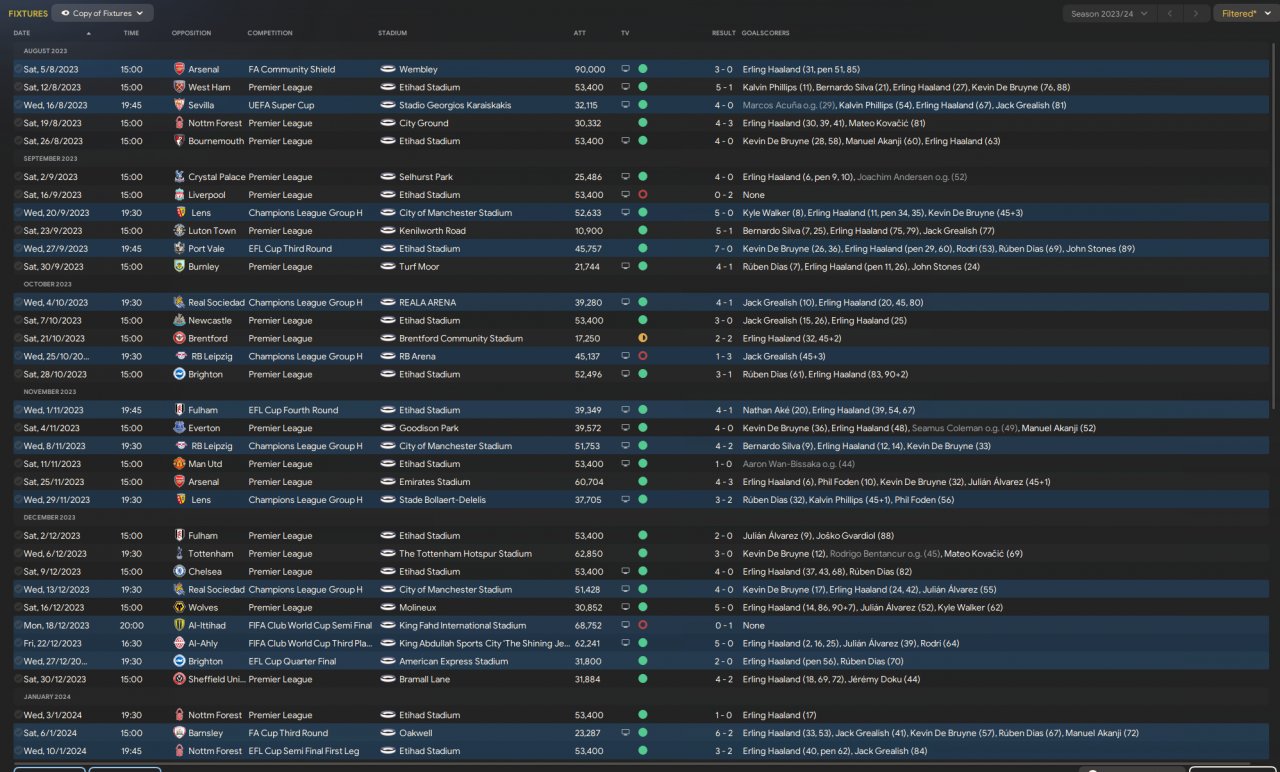
Task: Click the stadium icon beside Wembley
Action: tap(388, 69)
